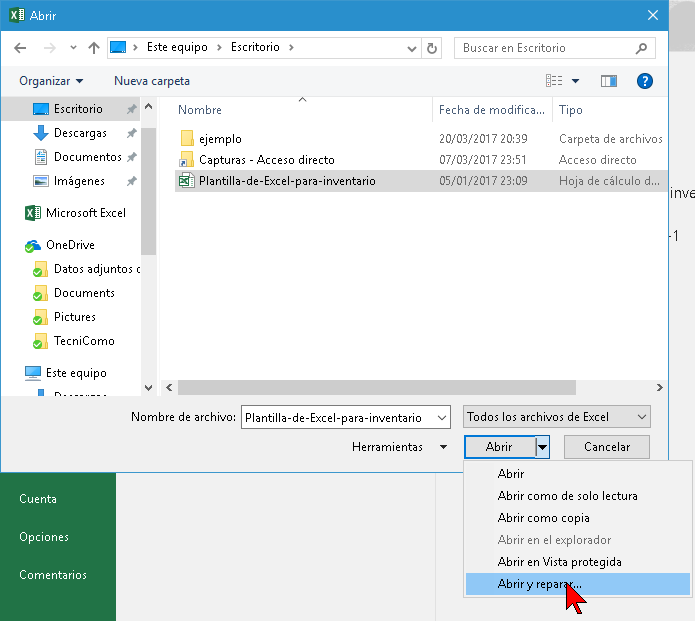This screenshot has width=695, height=621.
Task: Click navigation pane scroll down arrow
Action: [148, 388]
